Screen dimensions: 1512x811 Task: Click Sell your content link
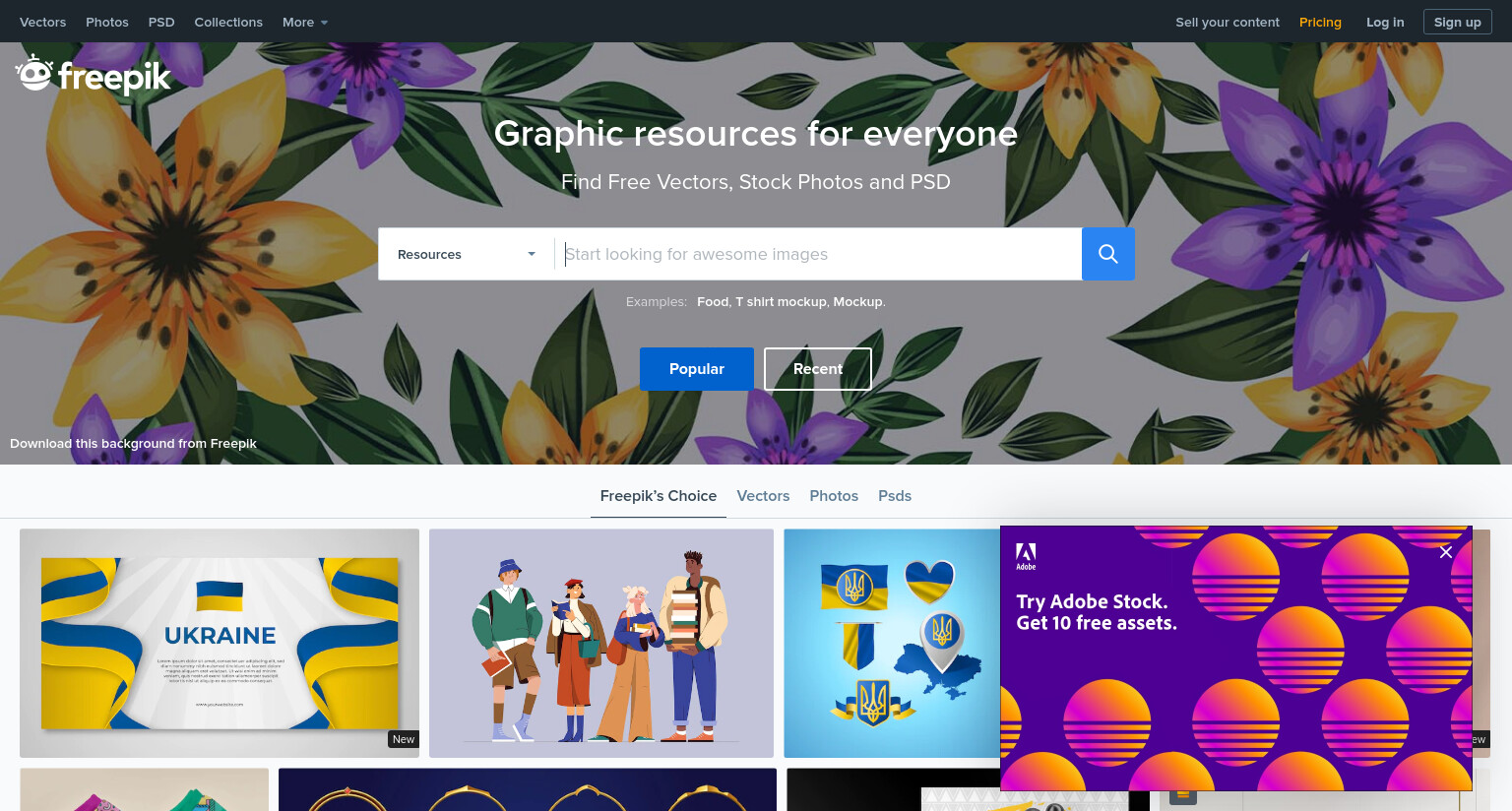tap(1228, 22)
